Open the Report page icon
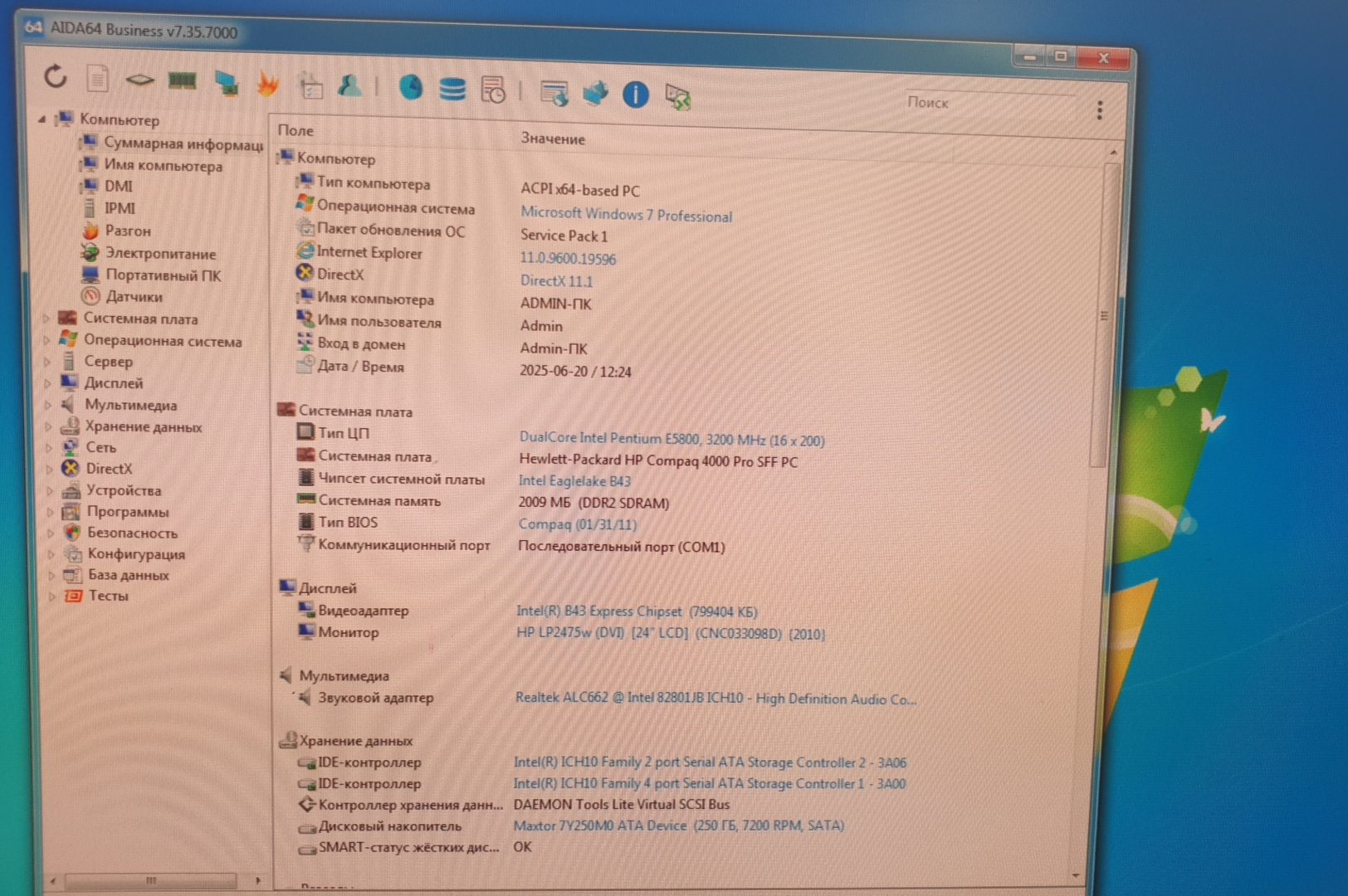Image resolution: width=1348 pixels, height=896 pixels. coord(97,79)
